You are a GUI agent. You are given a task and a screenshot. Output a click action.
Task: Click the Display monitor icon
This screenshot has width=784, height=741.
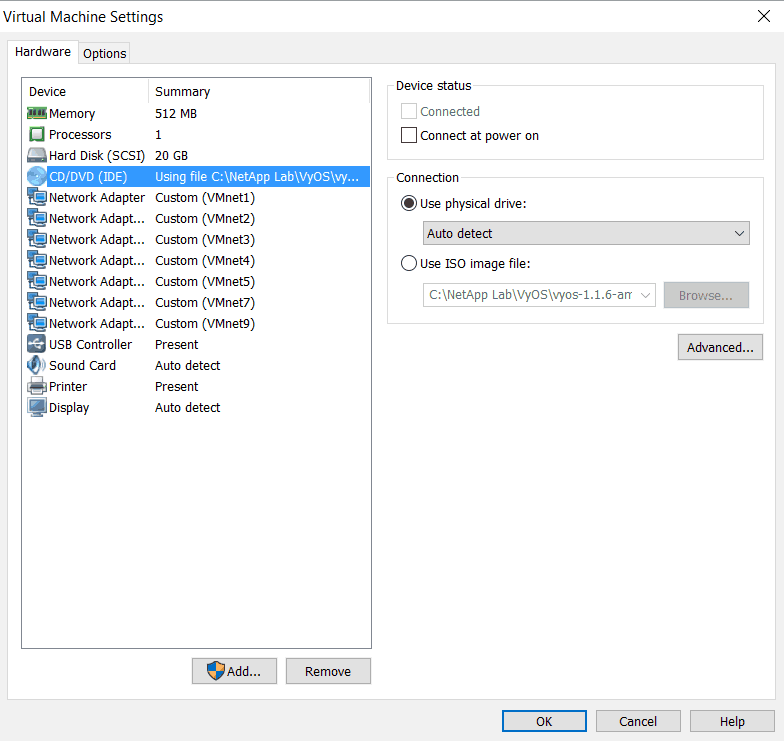coord(37,408)
